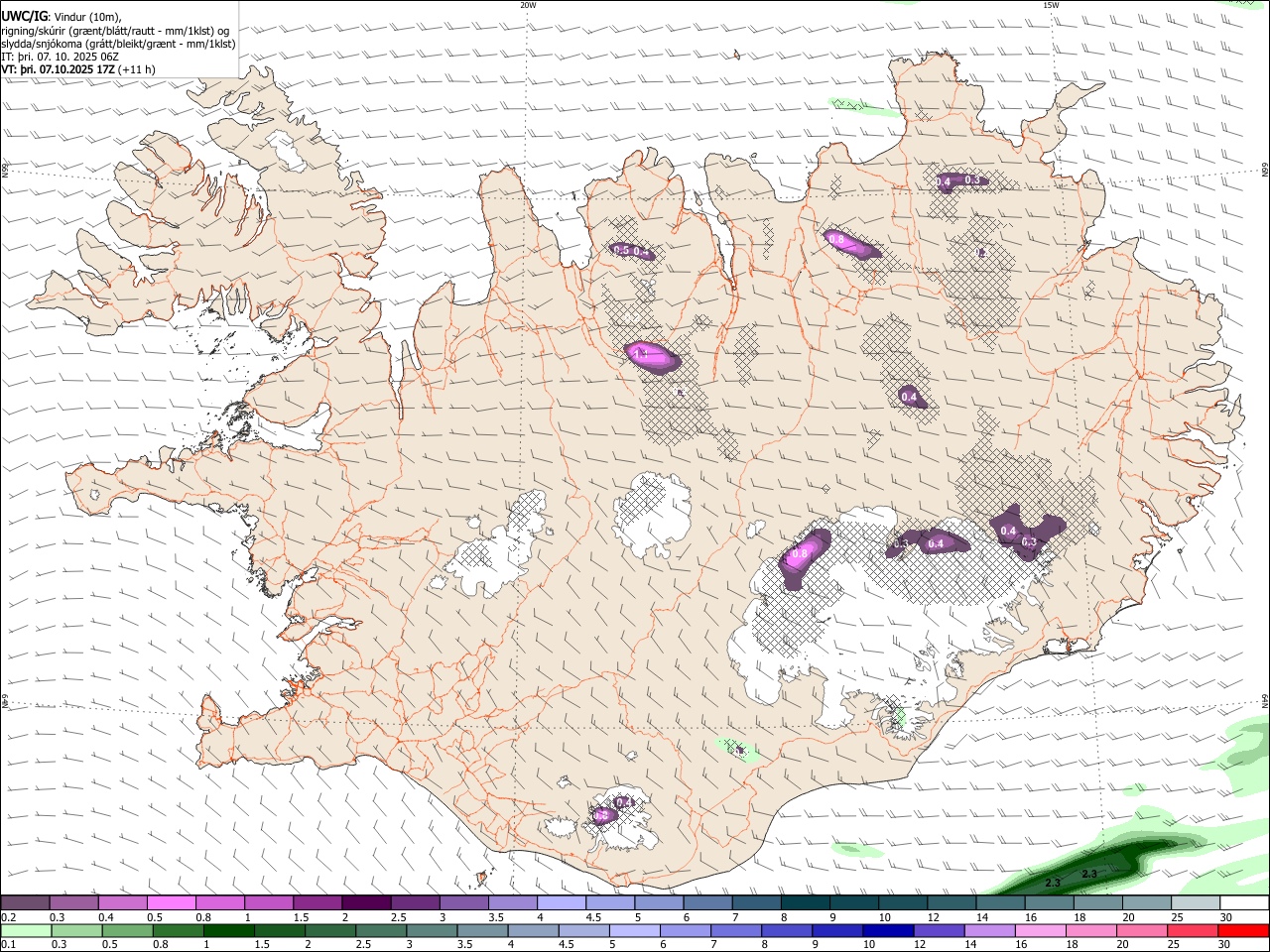The width and height of the screenshot is (1270, 952).
Task: Click the pale lavender 5 swatch, bottom legend row
Action: [x=635, y=931]
